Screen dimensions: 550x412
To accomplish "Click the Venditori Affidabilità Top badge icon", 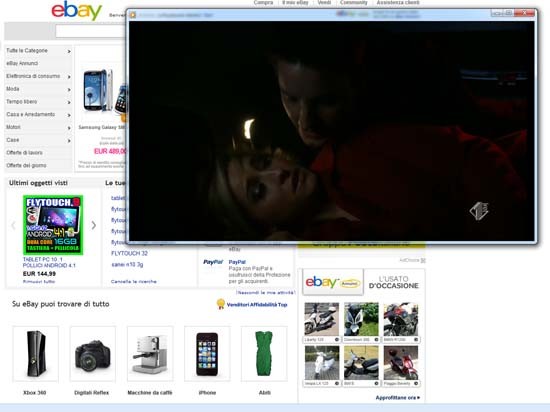I will [221, 304].
